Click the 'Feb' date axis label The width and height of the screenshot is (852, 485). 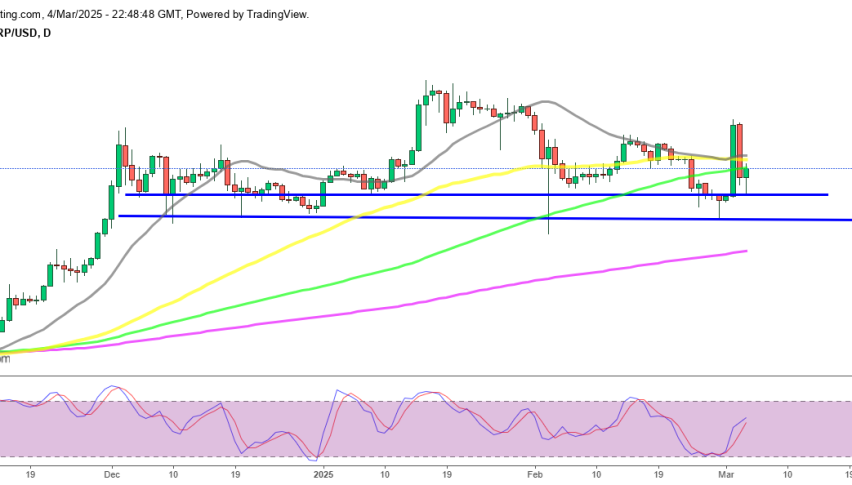coord(535,474)
